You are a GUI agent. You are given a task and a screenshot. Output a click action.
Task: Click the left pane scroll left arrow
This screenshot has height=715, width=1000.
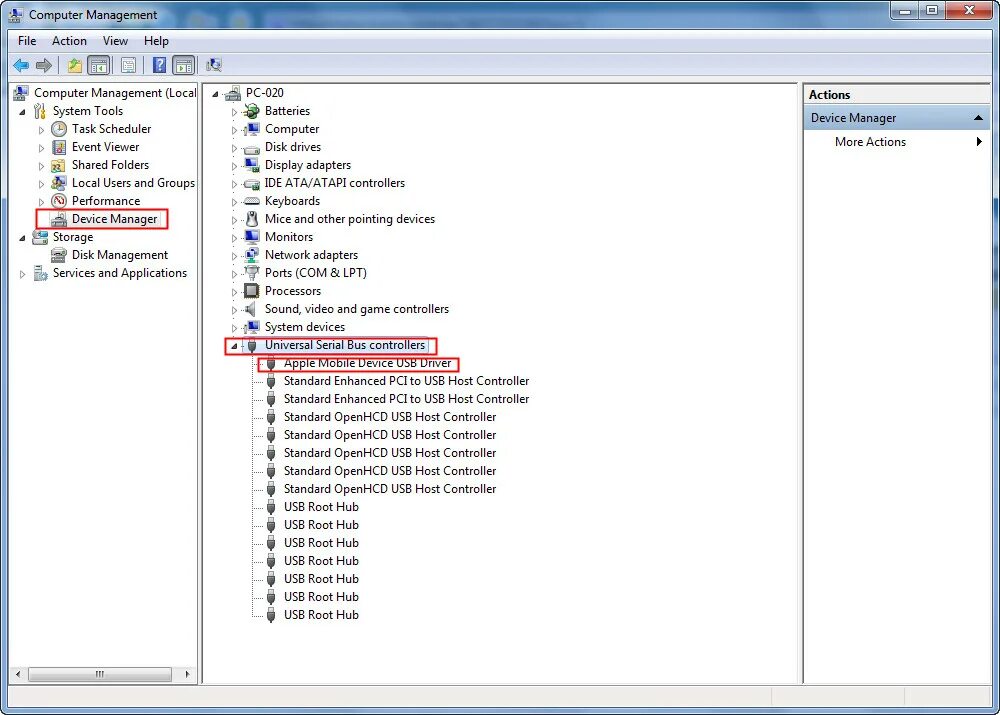(x=18, y=674)
